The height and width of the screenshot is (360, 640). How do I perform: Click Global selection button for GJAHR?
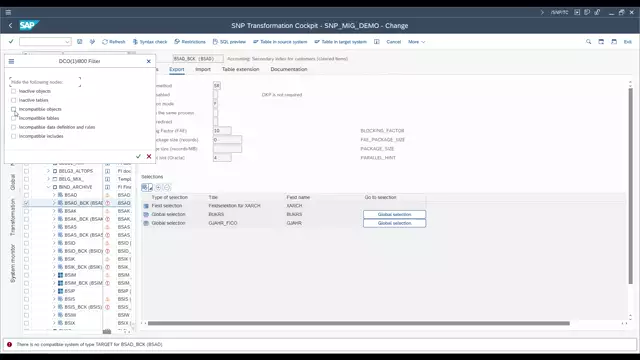pyautogui.click(x=394, y=223)
